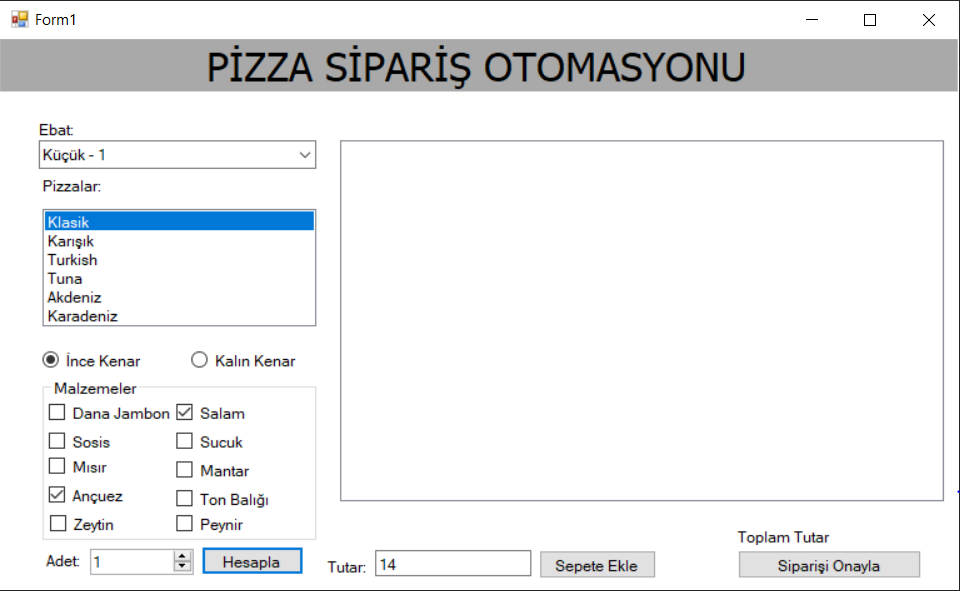This screenshot has height=591, width=960.
Task: Uncheck the Ançuez topping
Action: (x=57, y=495)
